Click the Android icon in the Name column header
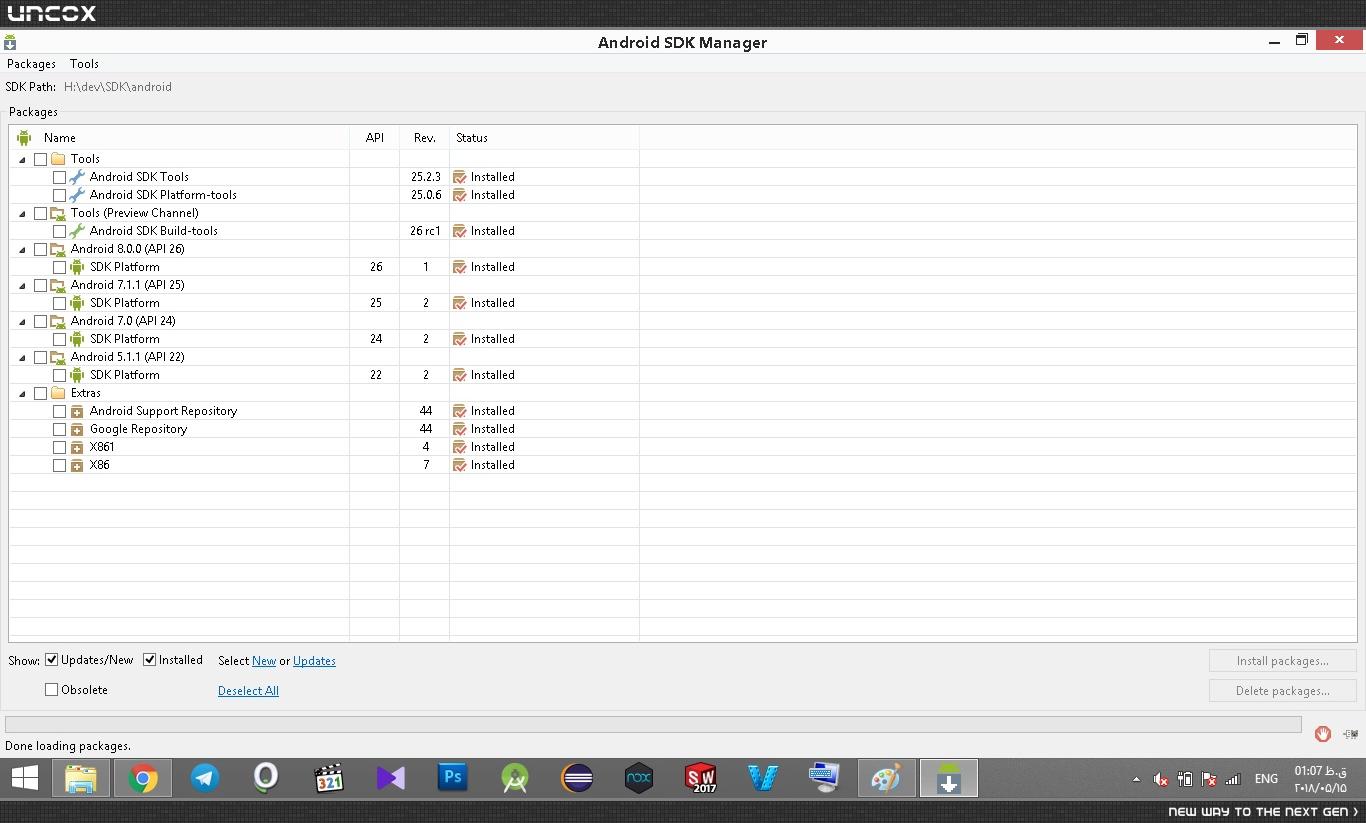Viewport: 1366px width, 823px height. pyautogui.click(x=24, y=138)
